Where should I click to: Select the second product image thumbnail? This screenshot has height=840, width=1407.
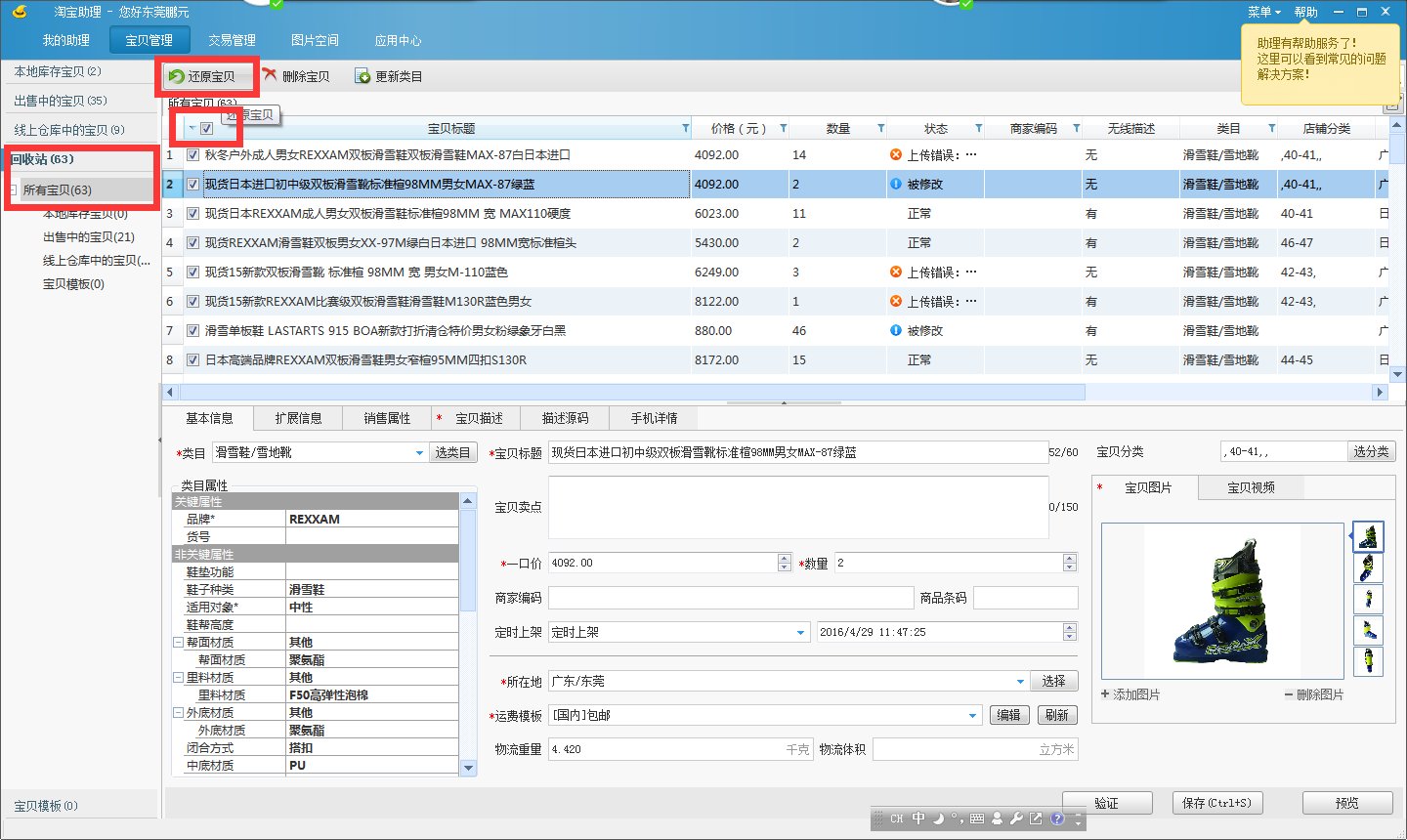point(1368,567)
